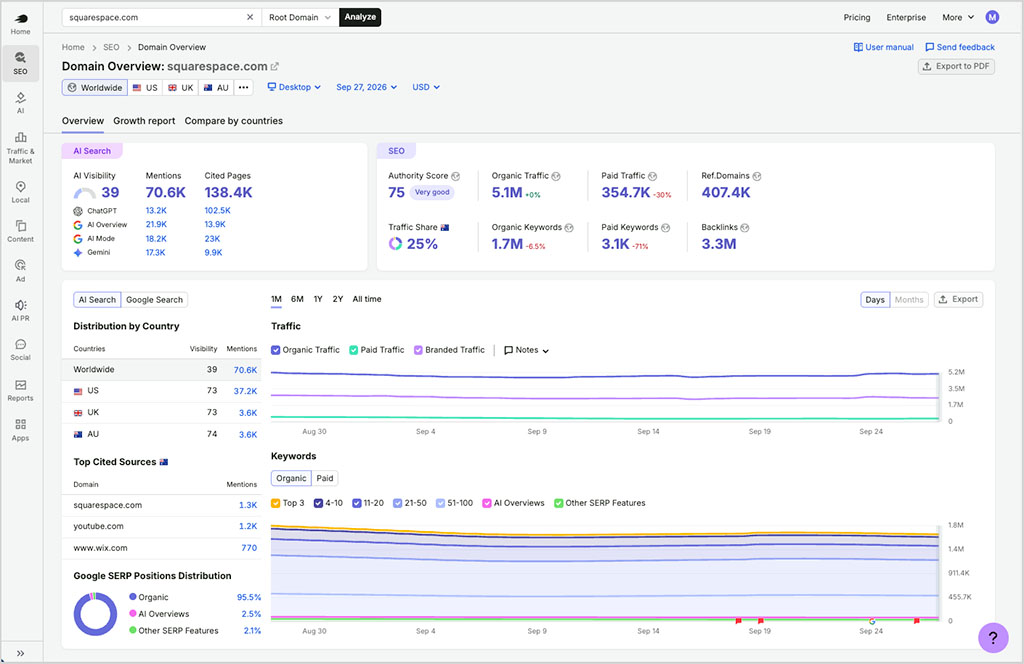Click the SEO breadcrumb link

[111, 47]
